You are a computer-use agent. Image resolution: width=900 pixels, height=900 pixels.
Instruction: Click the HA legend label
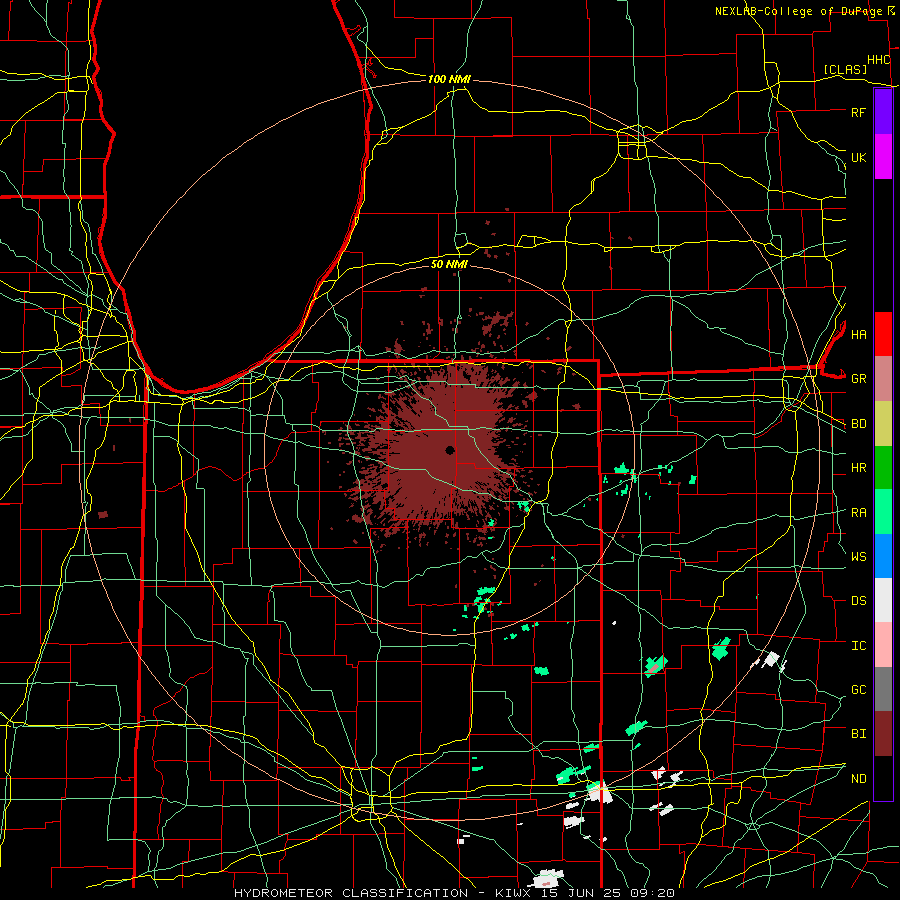pos(858,335)
